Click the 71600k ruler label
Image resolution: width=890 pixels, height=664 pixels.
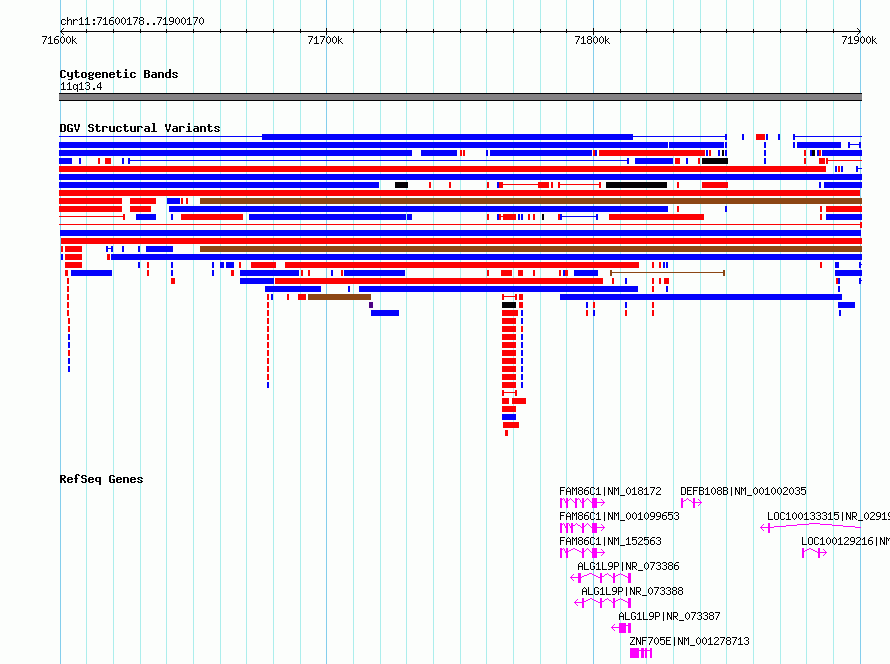(x=60, y=40)
